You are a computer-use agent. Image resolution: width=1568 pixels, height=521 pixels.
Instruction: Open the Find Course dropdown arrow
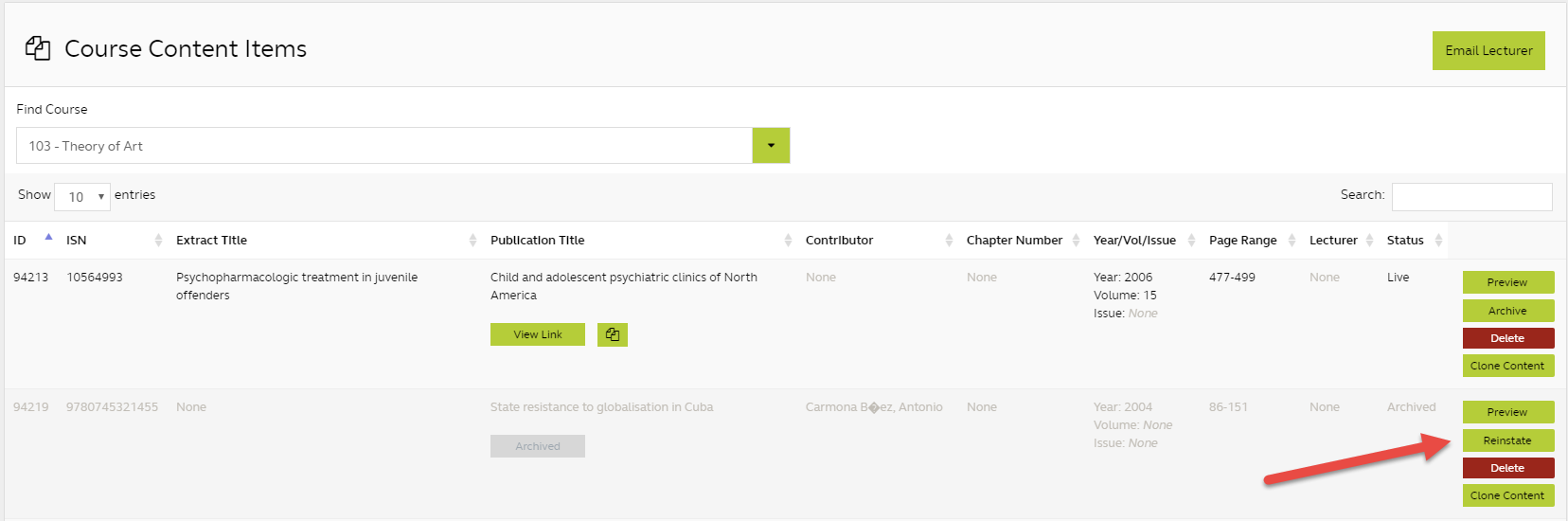pos(771,146)
